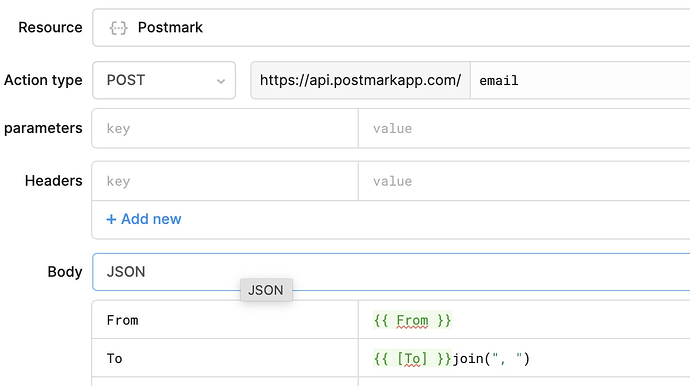Click the + Add new header link

tap(144, 219)
